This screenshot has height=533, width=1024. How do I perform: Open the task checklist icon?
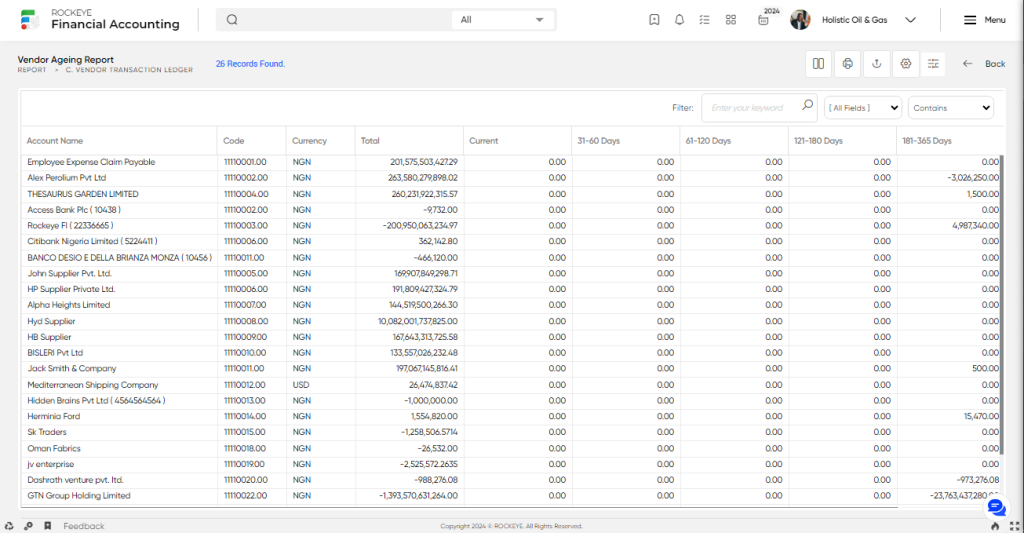click(704, 20)
